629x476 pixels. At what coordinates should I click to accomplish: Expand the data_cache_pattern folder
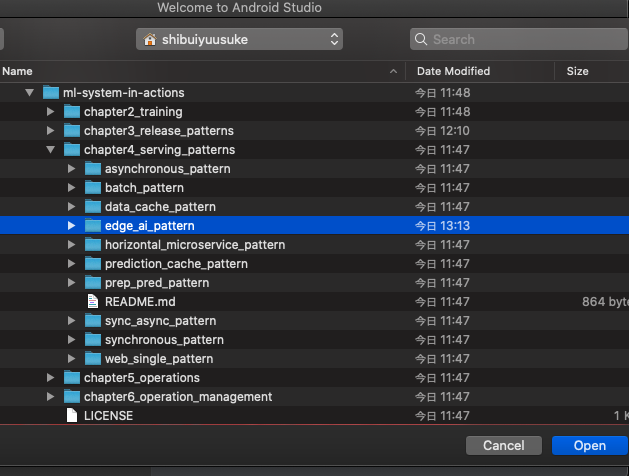coord(71,207)
